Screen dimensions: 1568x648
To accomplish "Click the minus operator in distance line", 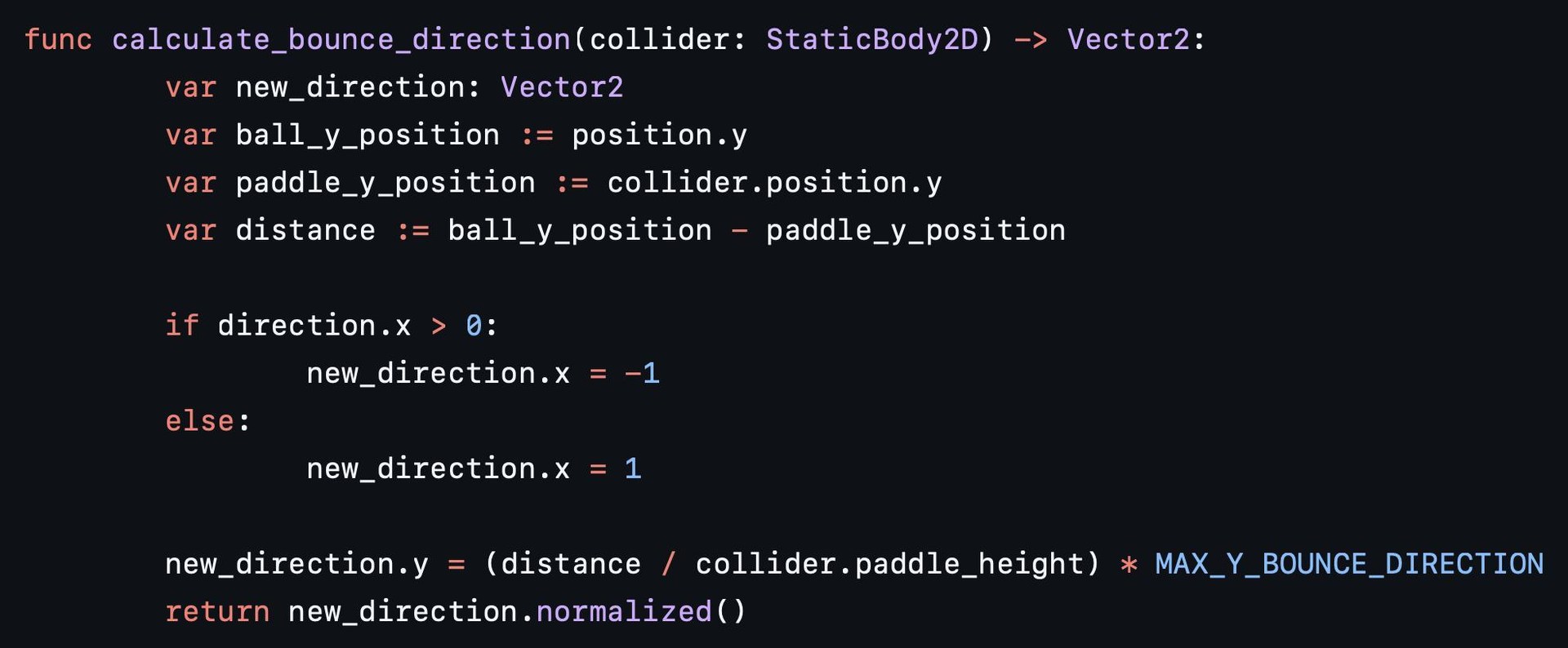I will (739, 231).
